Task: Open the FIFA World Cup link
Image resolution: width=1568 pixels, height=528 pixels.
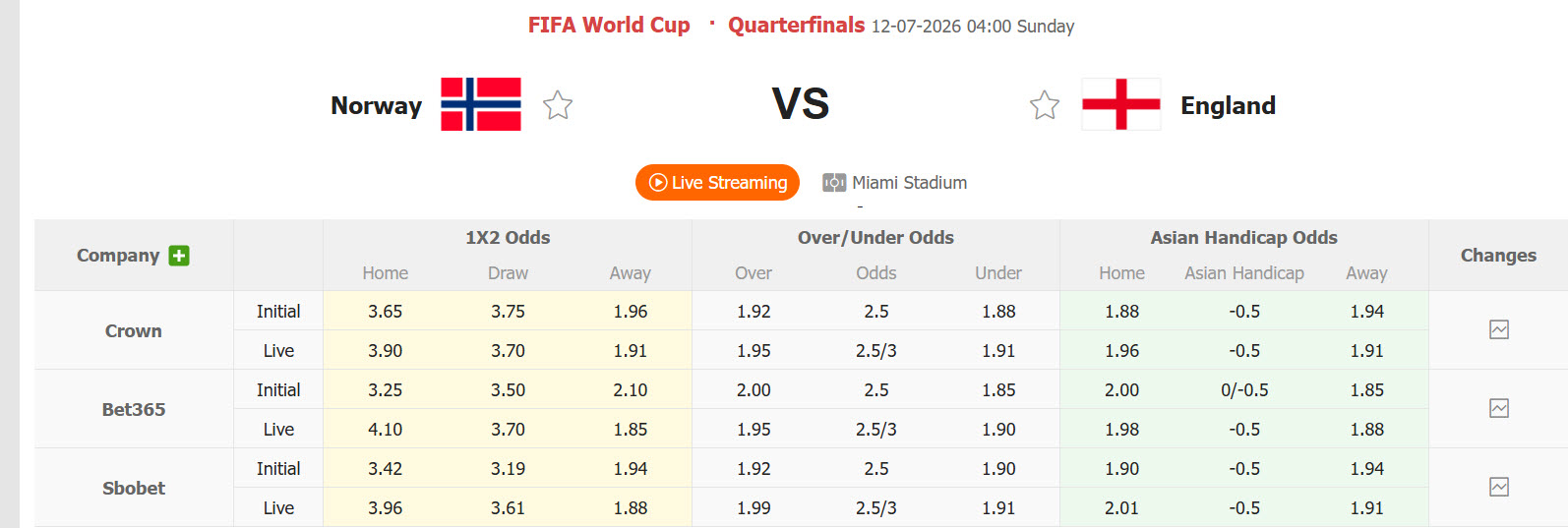Action: 609,26
